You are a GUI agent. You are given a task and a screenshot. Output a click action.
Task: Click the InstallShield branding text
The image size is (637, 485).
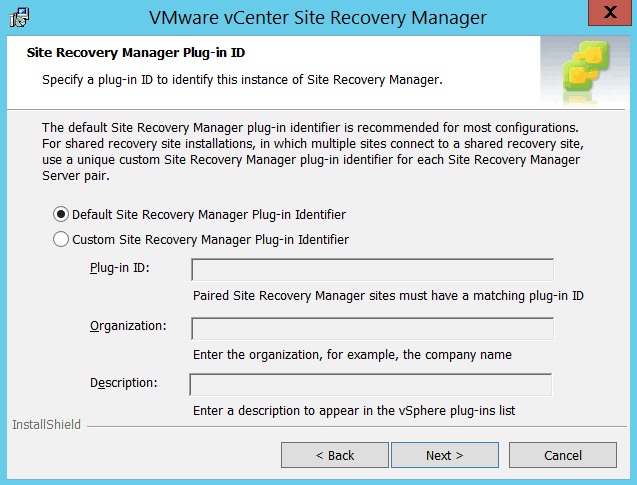46,425
